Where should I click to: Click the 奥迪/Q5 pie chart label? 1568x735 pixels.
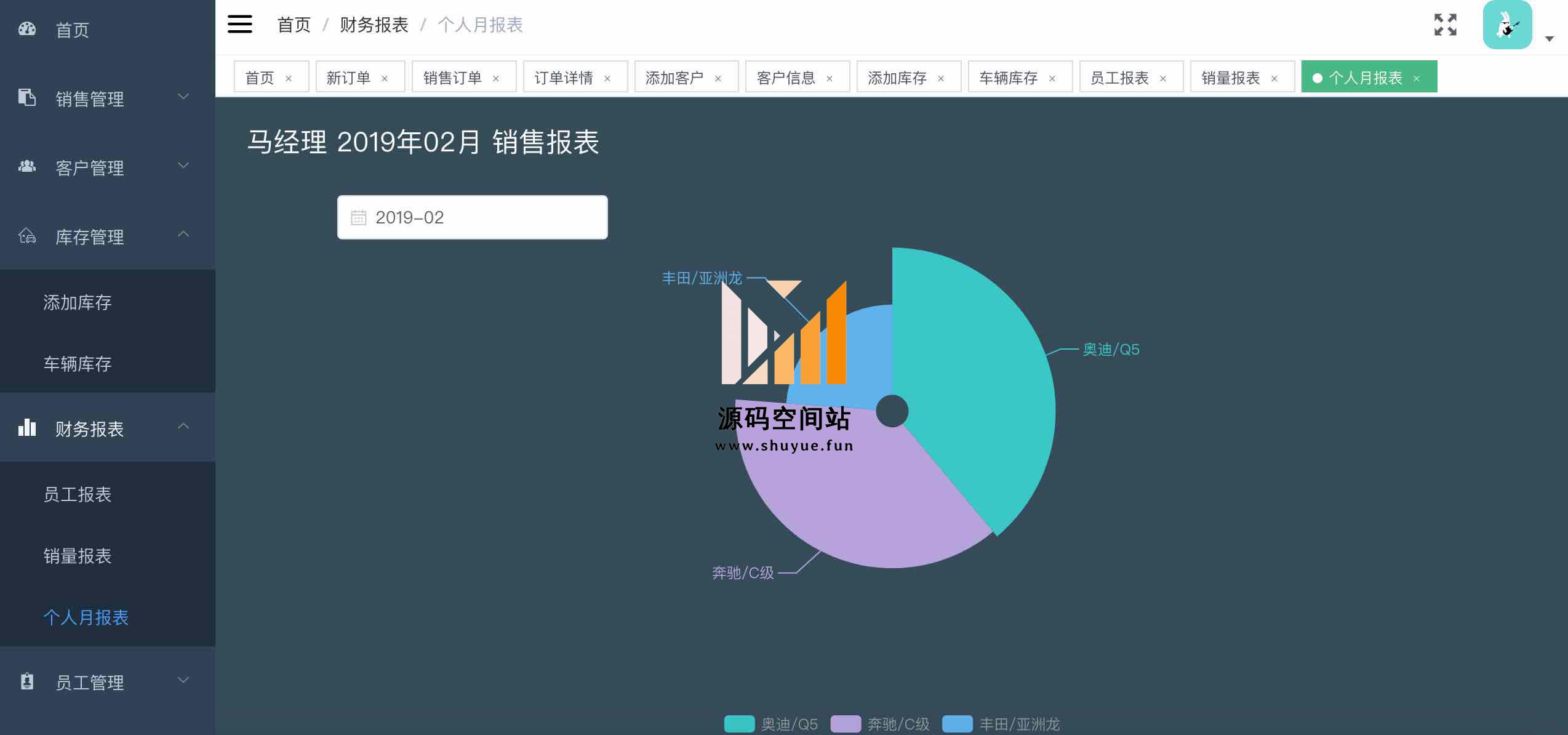click(1111, 350)
